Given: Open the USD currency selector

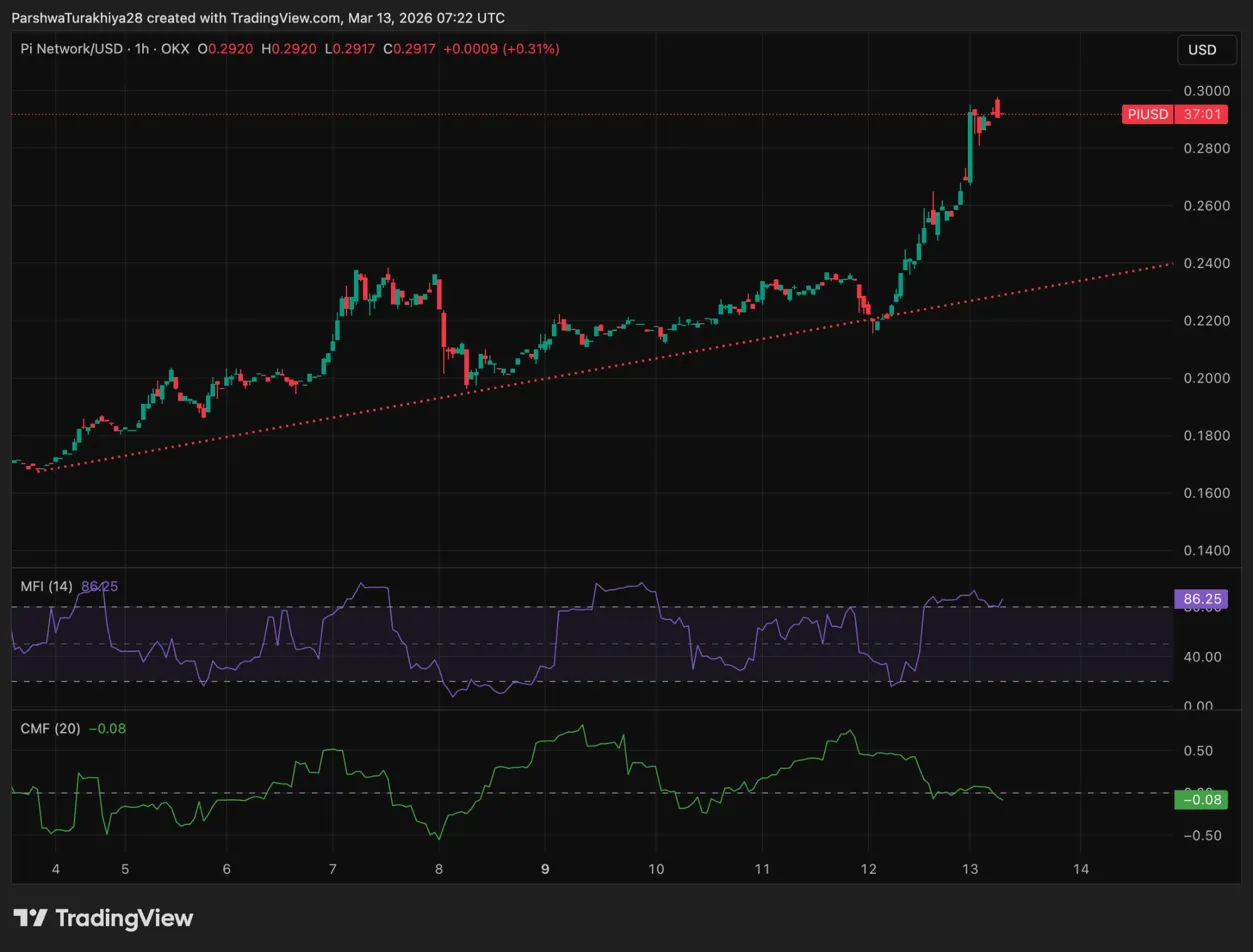Looking at the screenshot, I should [x=1201, y=50].
